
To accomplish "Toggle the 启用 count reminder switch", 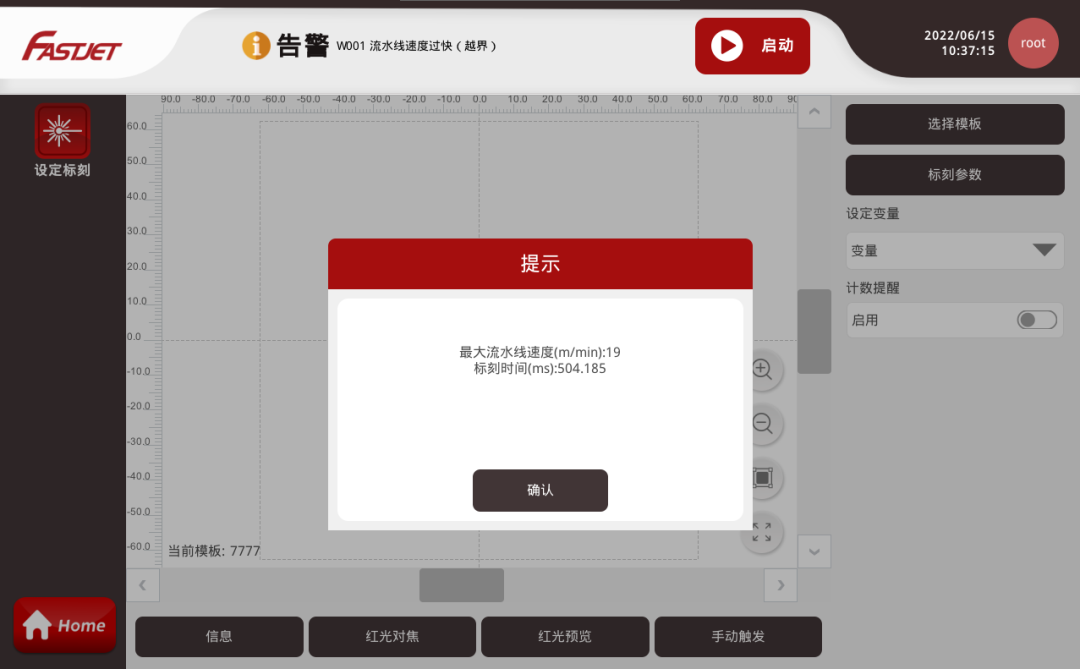I will 1036,320.
